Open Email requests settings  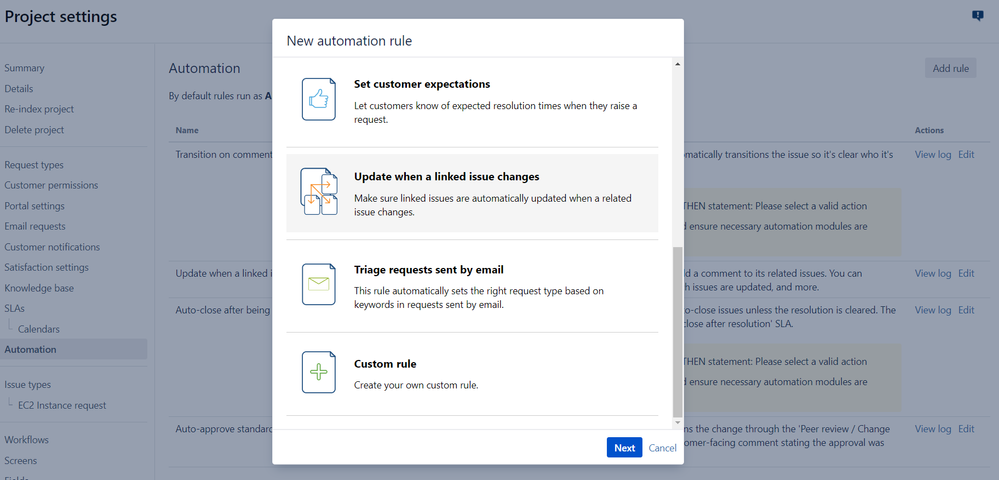click(x=34, y=226)
